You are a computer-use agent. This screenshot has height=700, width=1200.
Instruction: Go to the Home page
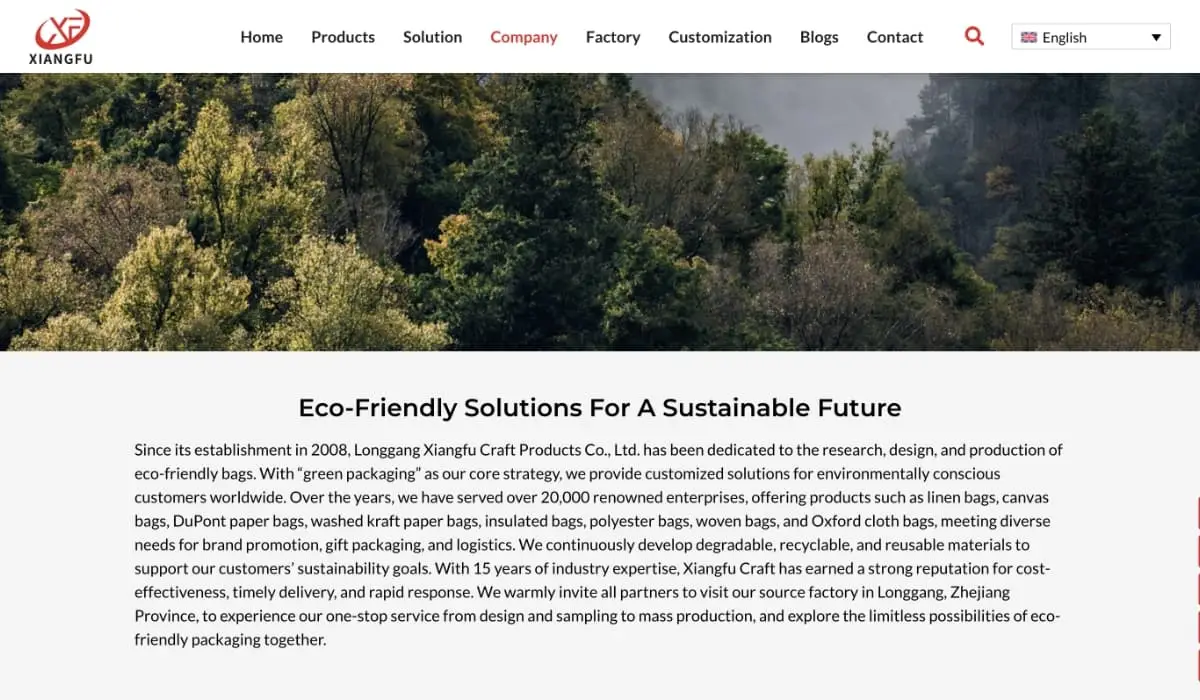(261, 37)
